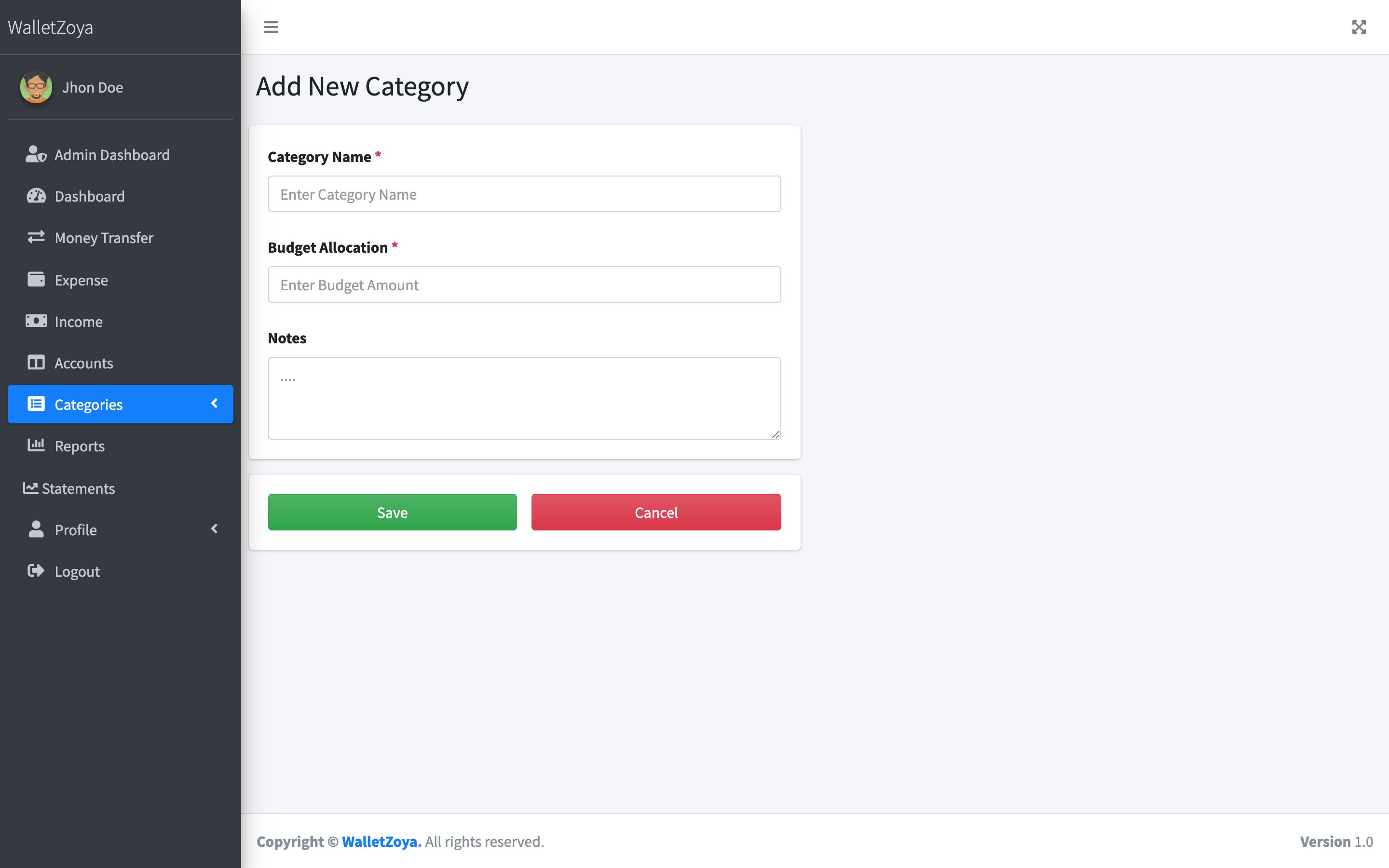Open the Dashboard sidebar item
1389x868 pixels.
pos(90,196)
